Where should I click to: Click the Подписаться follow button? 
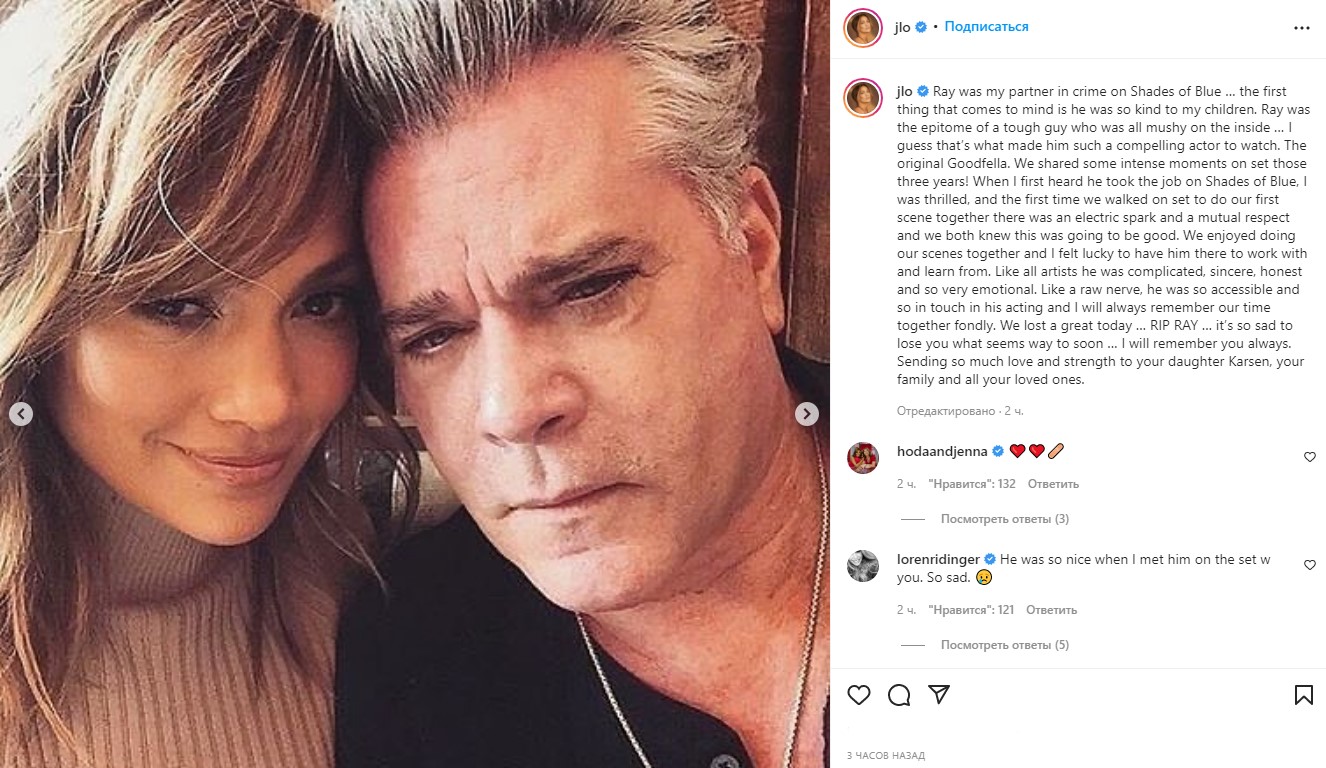(986, 27)
